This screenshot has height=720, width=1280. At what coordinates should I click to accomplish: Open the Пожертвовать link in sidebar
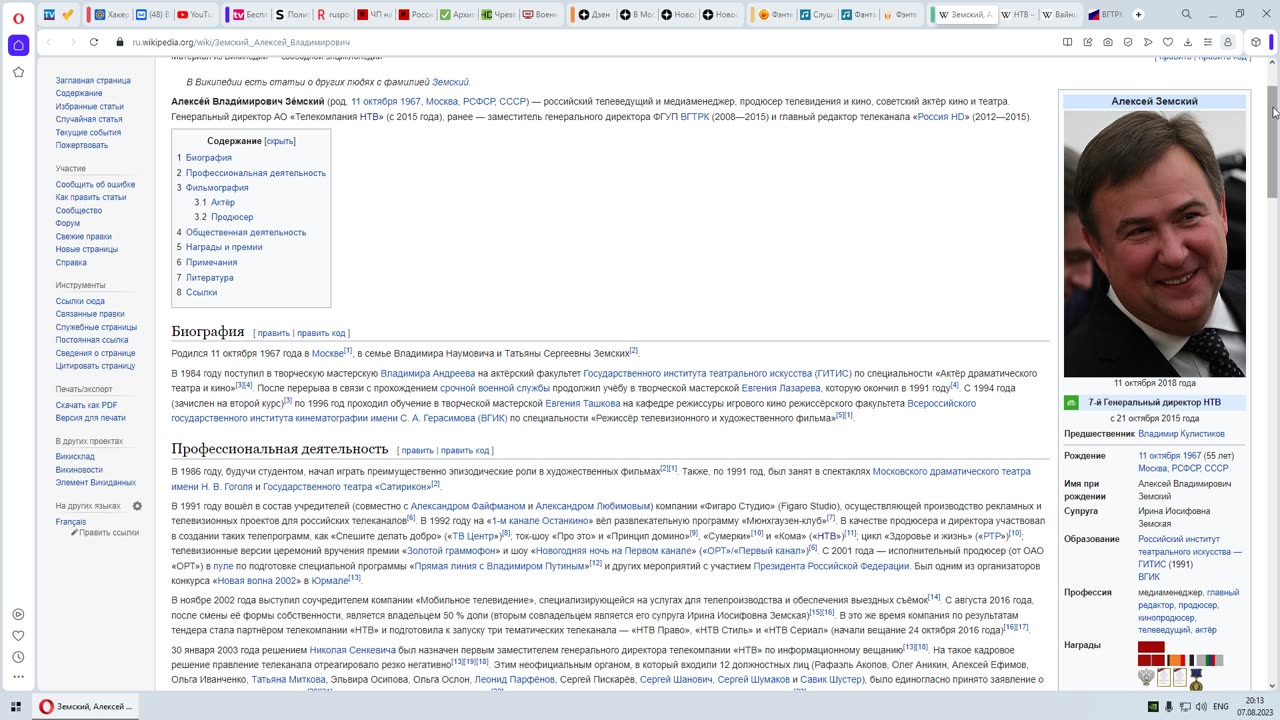pyautogui.click(x=82, y=145)
